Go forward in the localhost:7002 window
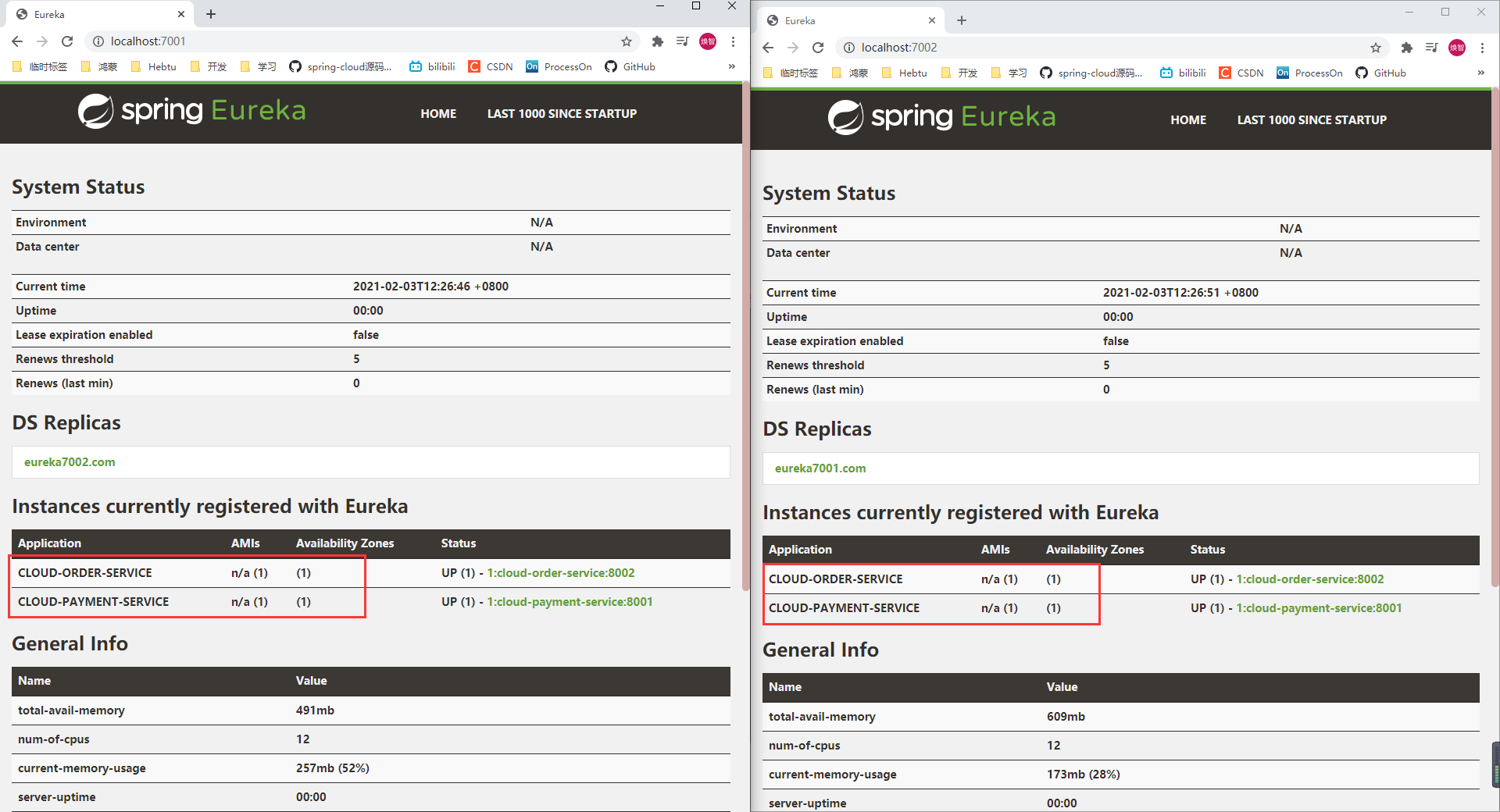Screen dimensions: 1500x812 pos(793,48)
